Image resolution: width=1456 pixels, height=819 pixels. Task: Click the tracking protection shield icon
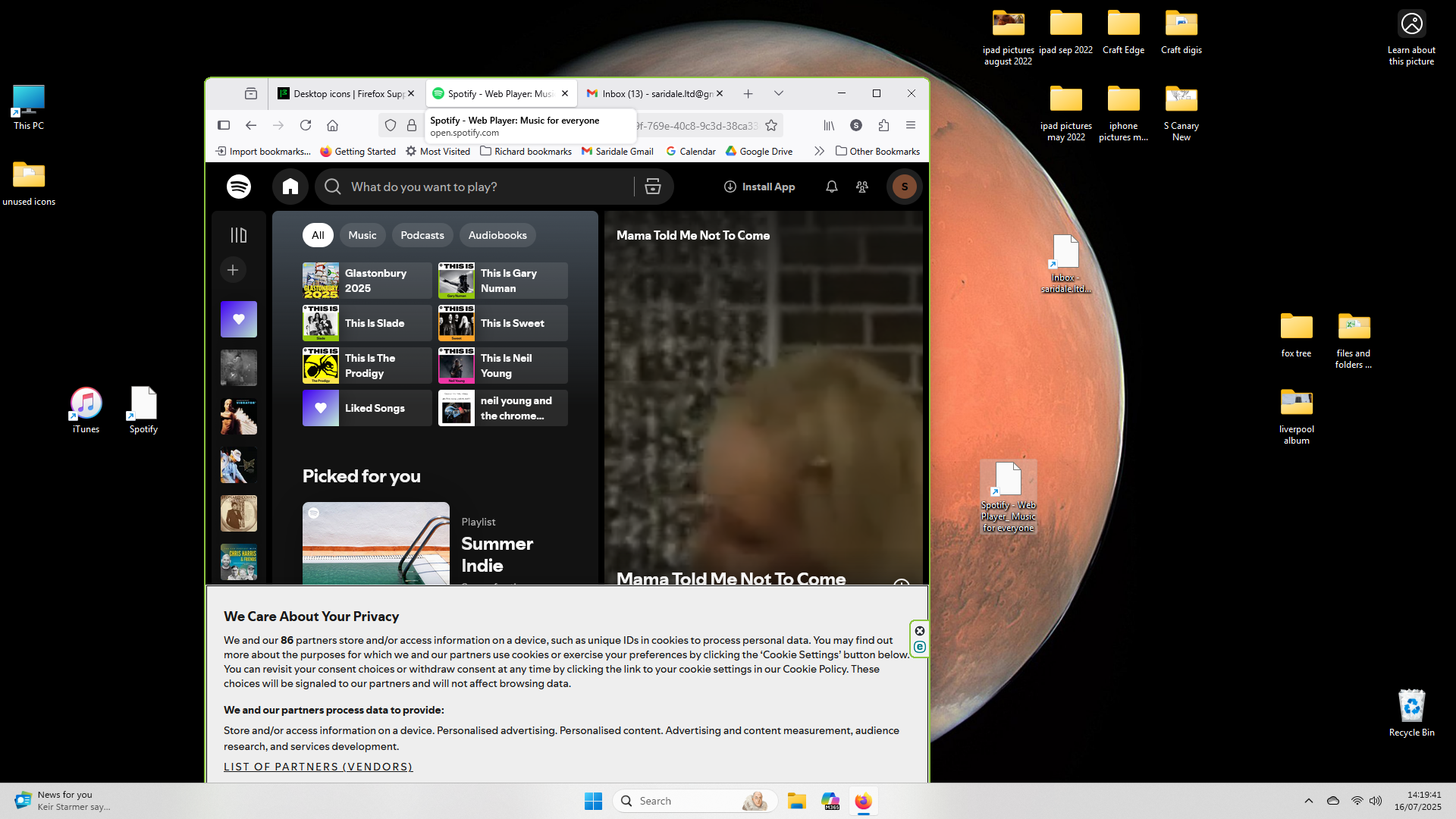coord(391,125)
